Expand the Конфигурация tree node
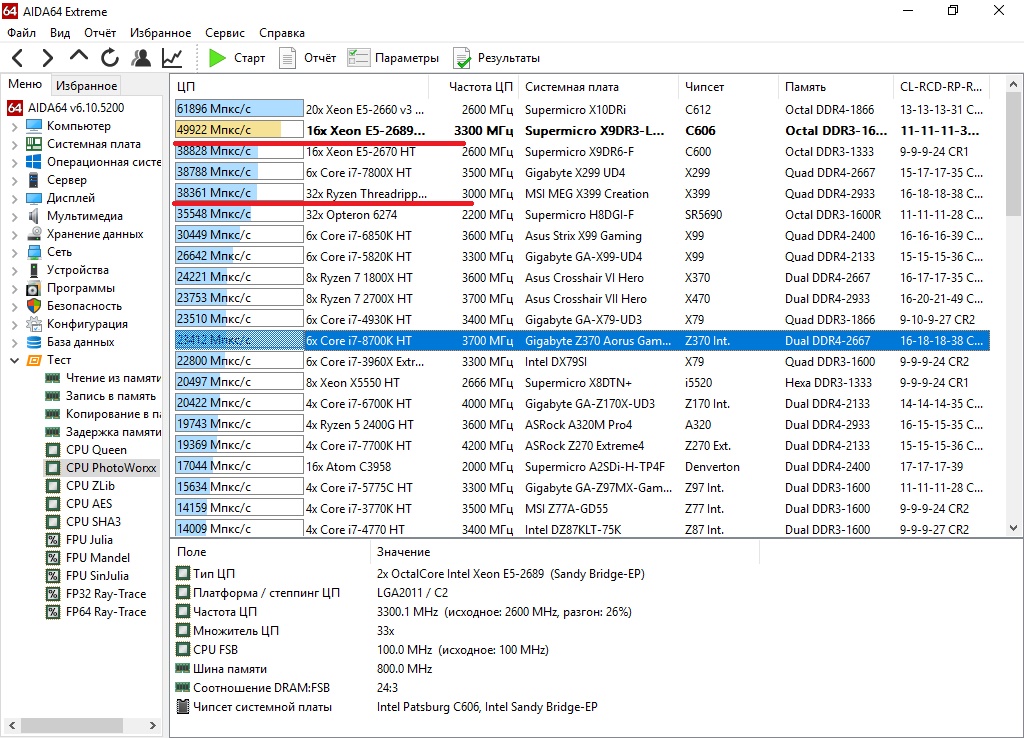 14,324
